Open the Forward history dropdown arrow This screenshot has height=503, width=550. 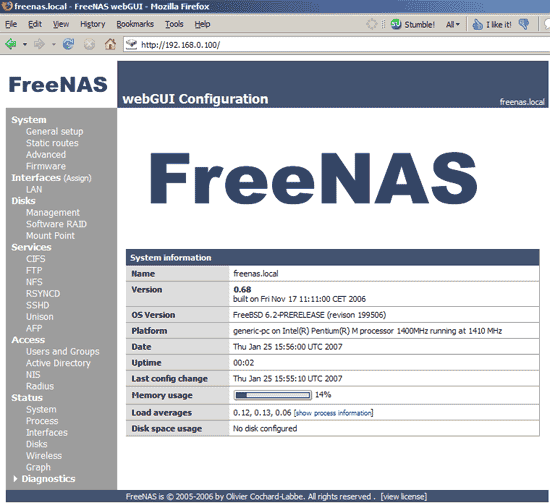point(54,45)
